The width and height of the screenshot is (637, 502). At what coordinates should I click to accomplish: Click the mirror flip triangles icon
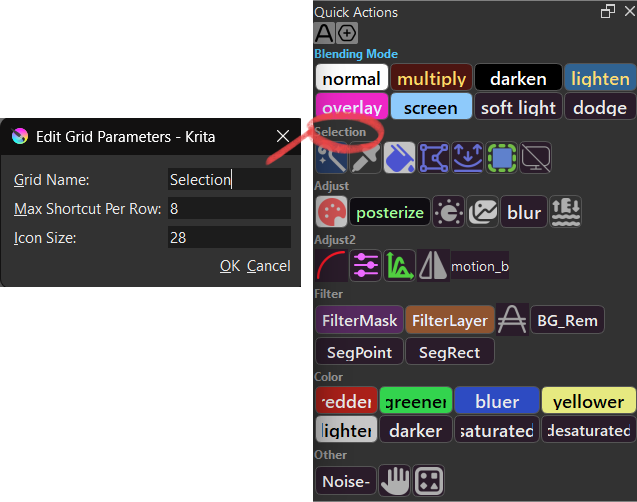(433, 266)
